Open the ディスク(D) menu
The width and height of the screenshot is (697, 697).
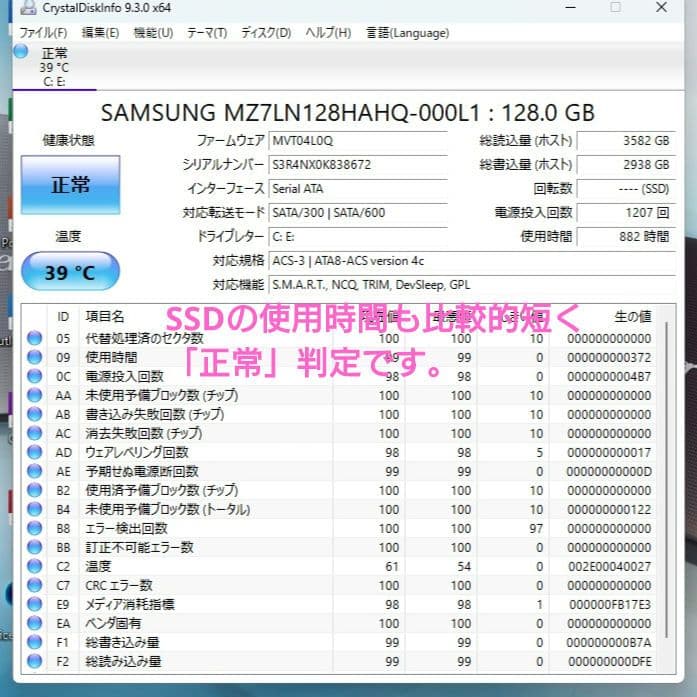(266, 33)
